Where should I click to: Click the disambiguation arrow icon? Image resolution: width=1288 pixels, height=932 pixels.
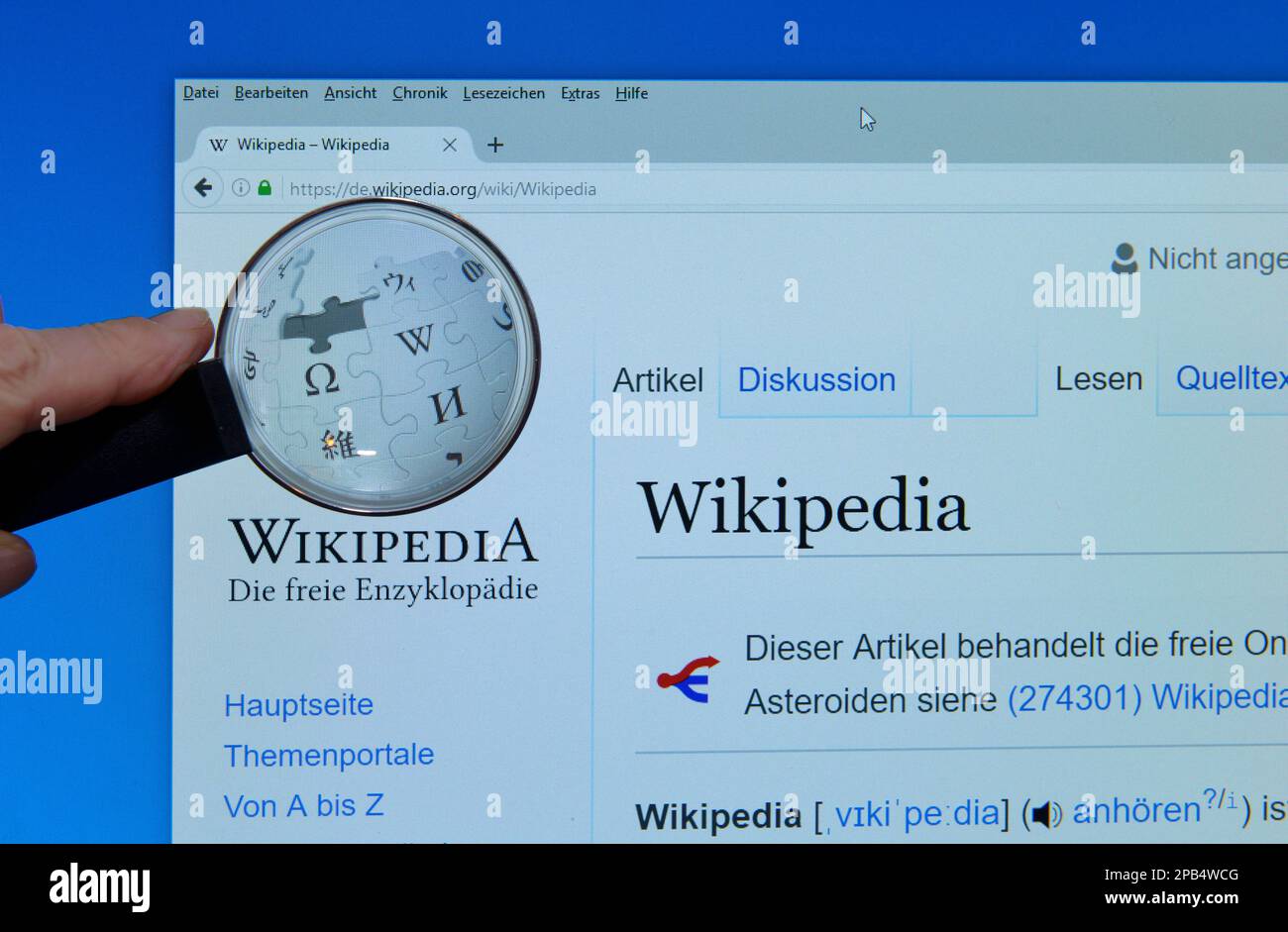[x=688, y=678]
